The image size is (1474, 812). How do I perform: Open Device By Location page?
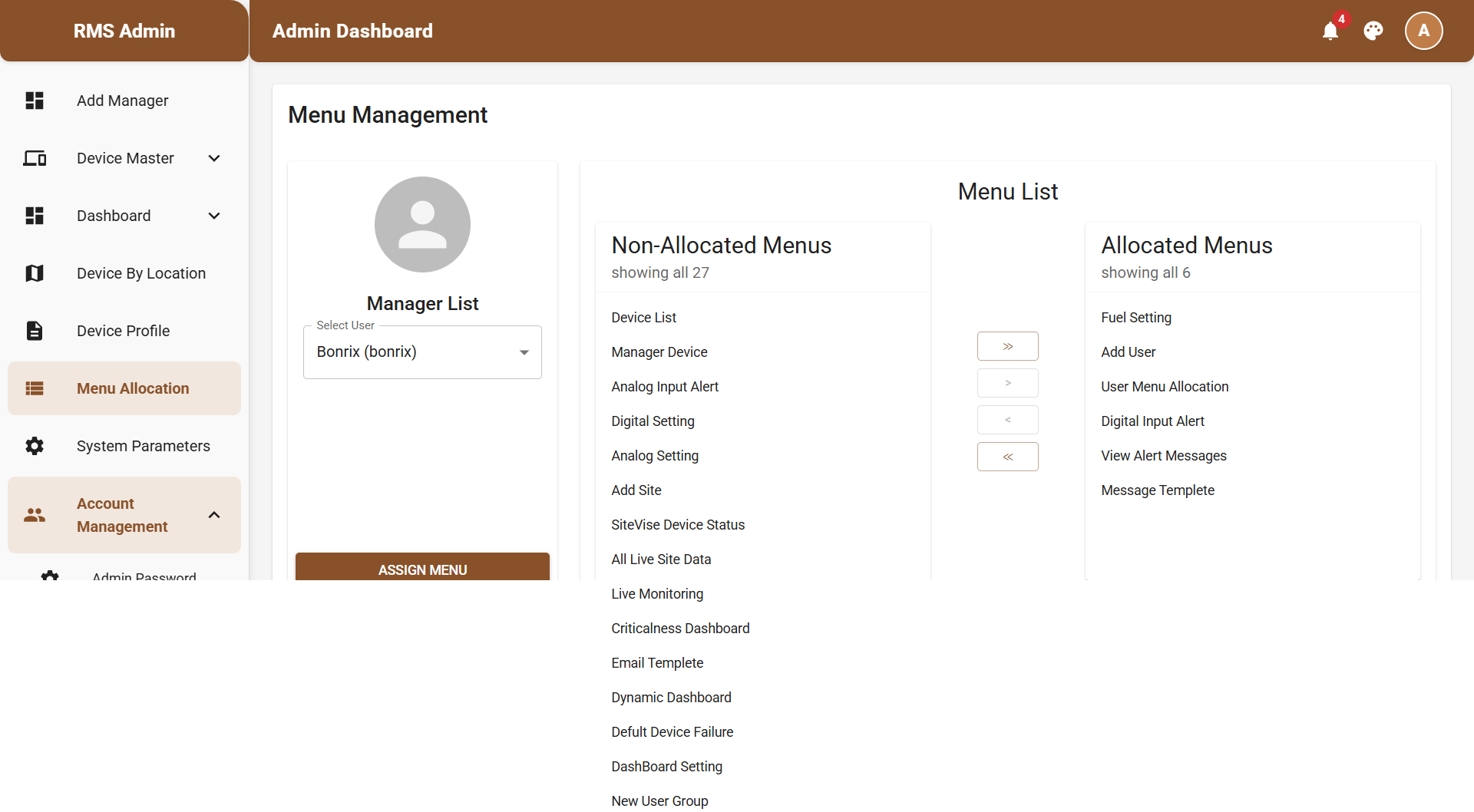(x=124, y=273)
